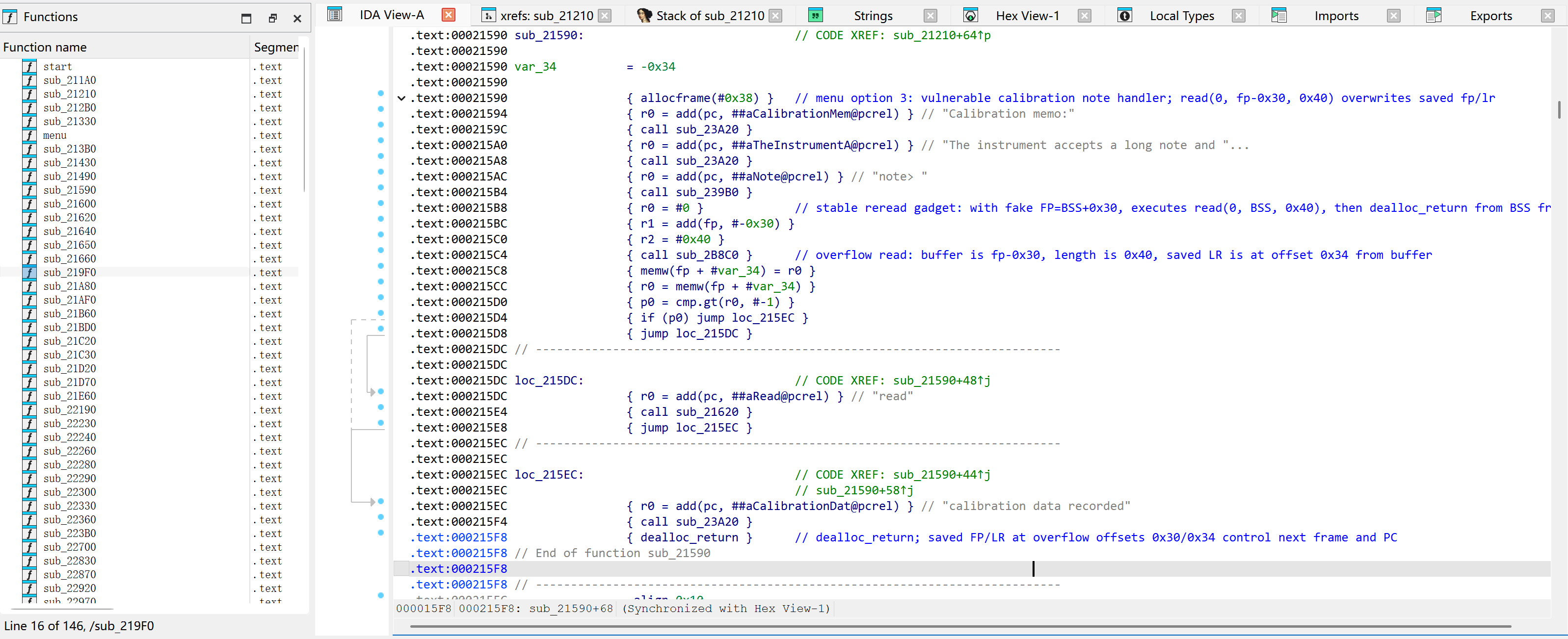
Task: Open the Local Types tab
Action: [x=1181, y=16]
